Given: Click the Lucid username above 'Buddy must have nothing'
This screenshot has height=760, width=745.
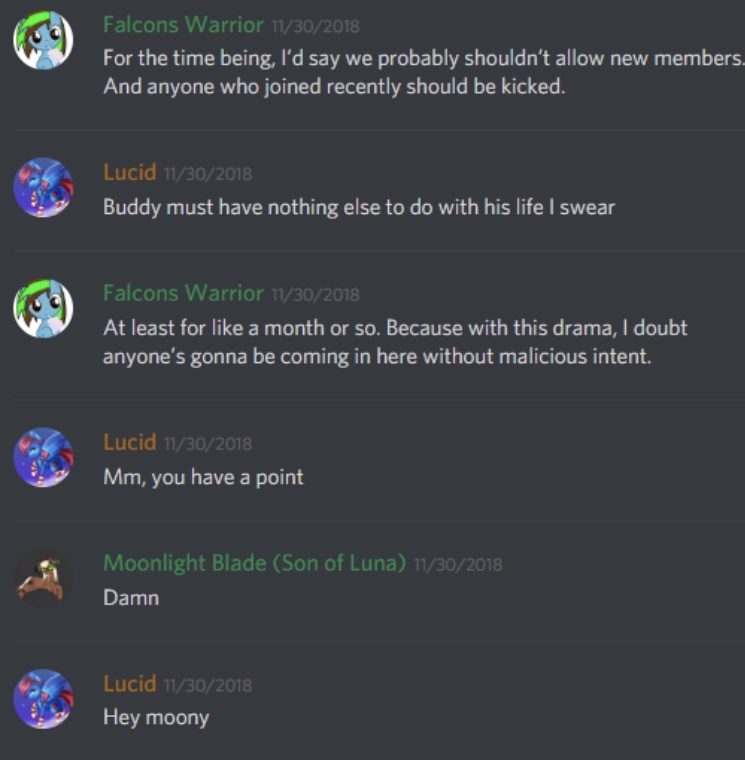Looking at the screenshot, I should (129, 173).
